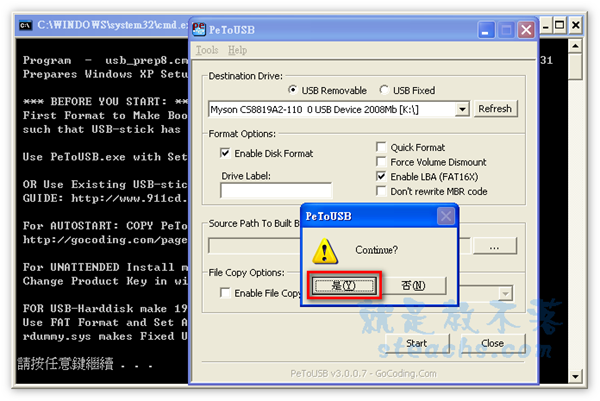The width and height of the screenshot is (600, 401).
Task: Click the yellow warning icon in dialog
Action: point(325,251)
